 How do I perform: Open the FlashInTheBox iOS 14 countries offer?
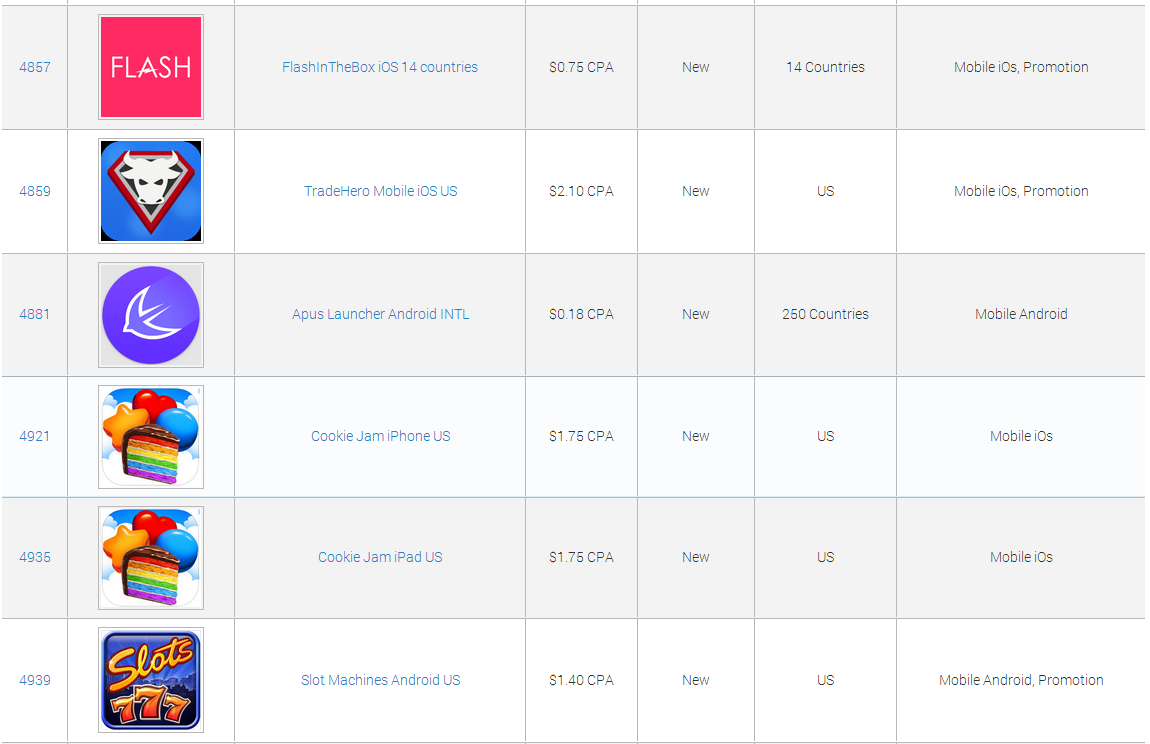(380, 67)
